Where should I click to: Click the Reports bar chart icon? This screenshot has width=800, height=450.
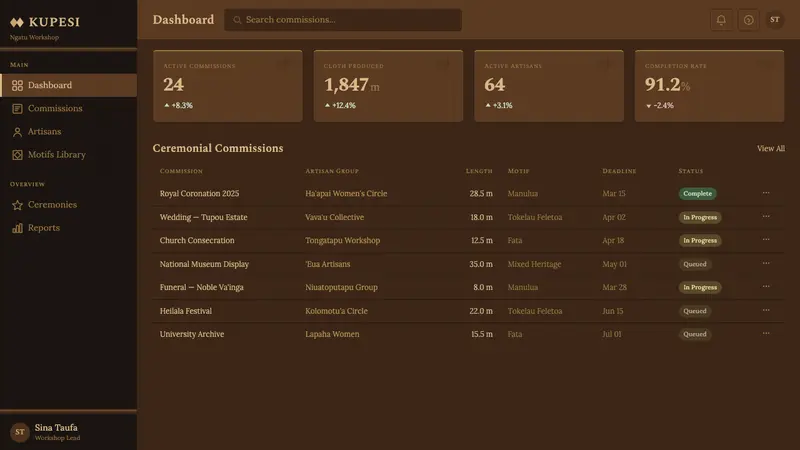(x=17, y=228)
